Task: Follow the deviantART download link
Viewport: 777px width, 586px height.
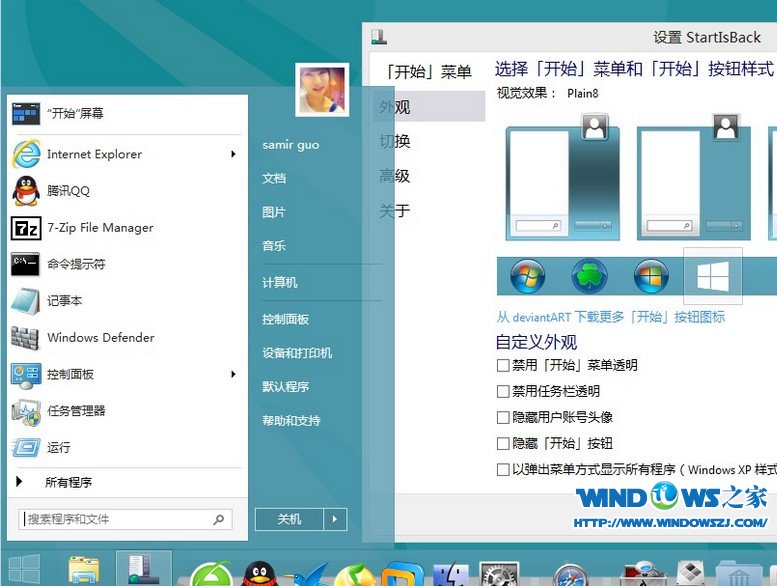Action: (x=610, y=317)
